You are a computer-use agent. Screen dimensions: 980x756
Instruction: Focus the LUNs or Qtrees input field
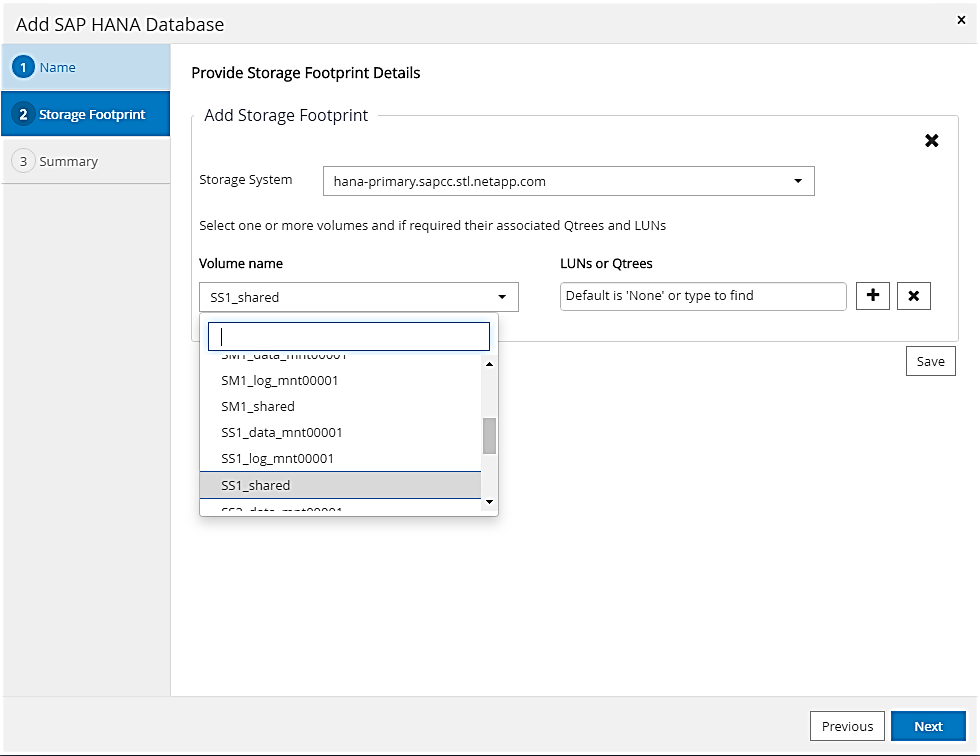pos(703,296)
